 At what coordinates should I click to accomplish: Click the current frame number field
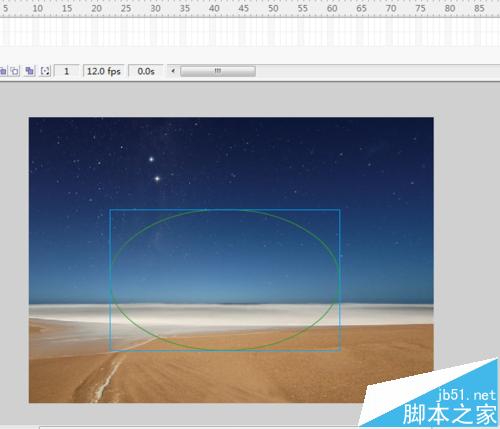(67, 71)
